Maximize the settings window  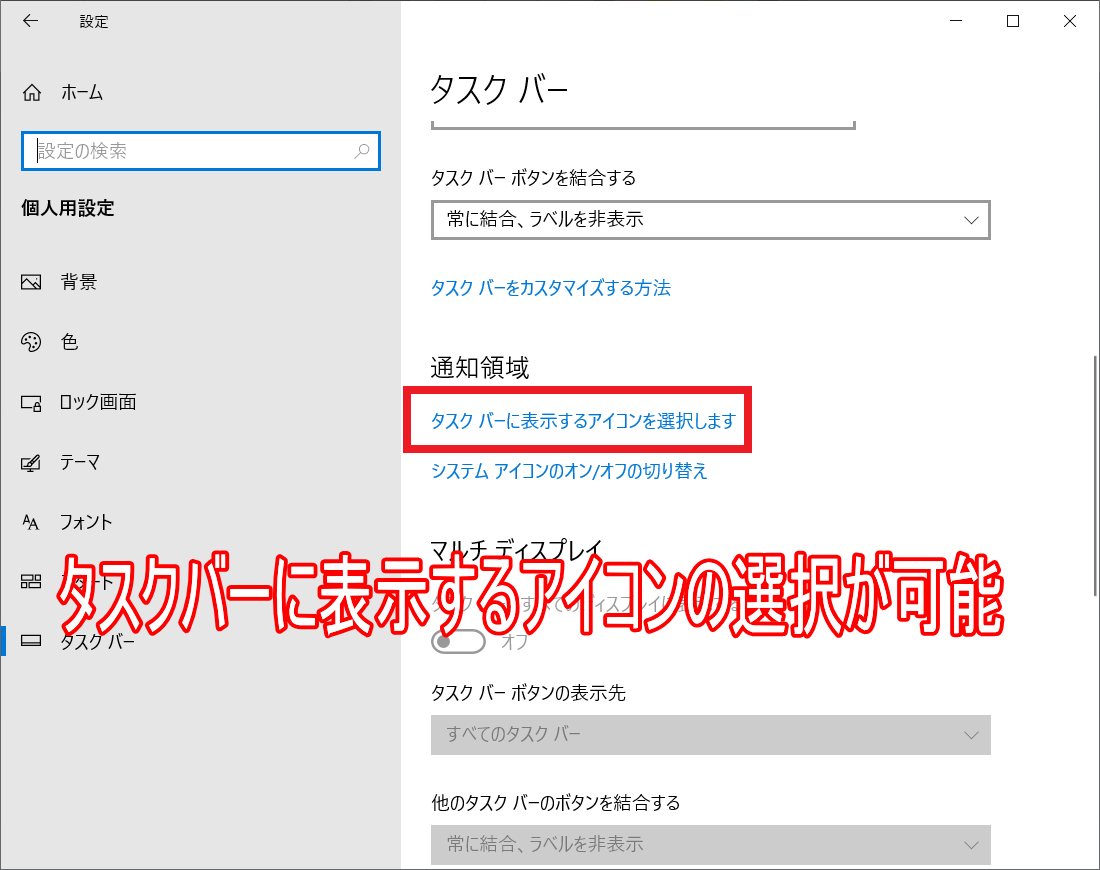tap(1012, 21)
